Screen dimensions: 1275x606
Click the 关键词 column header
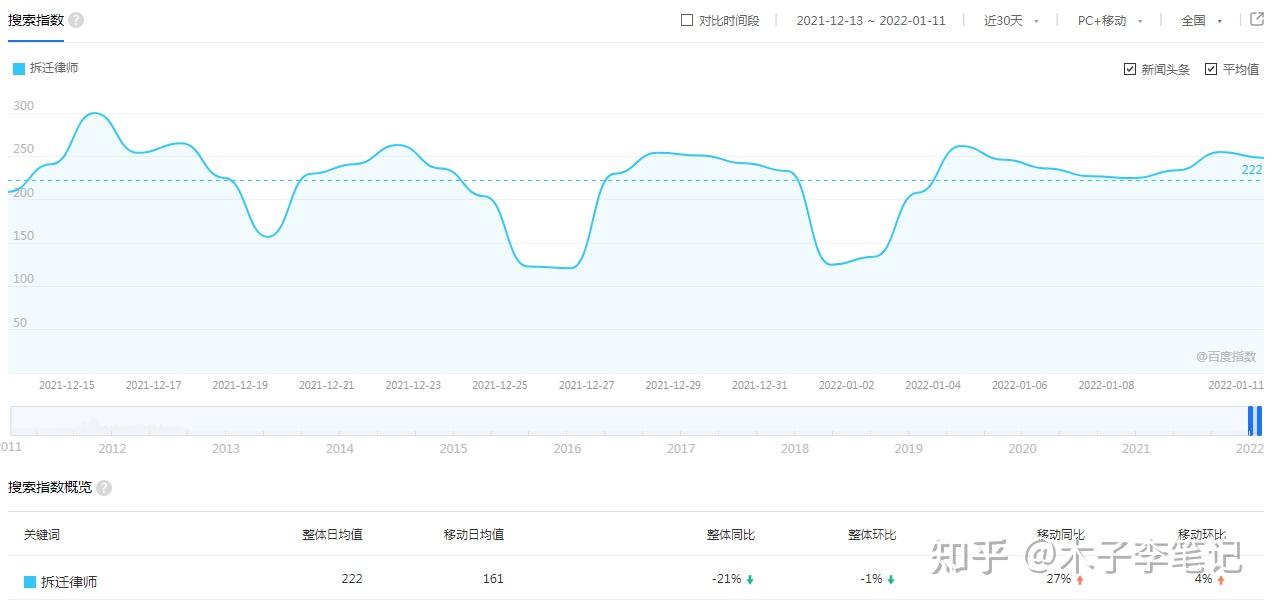[x=42, y=535]
